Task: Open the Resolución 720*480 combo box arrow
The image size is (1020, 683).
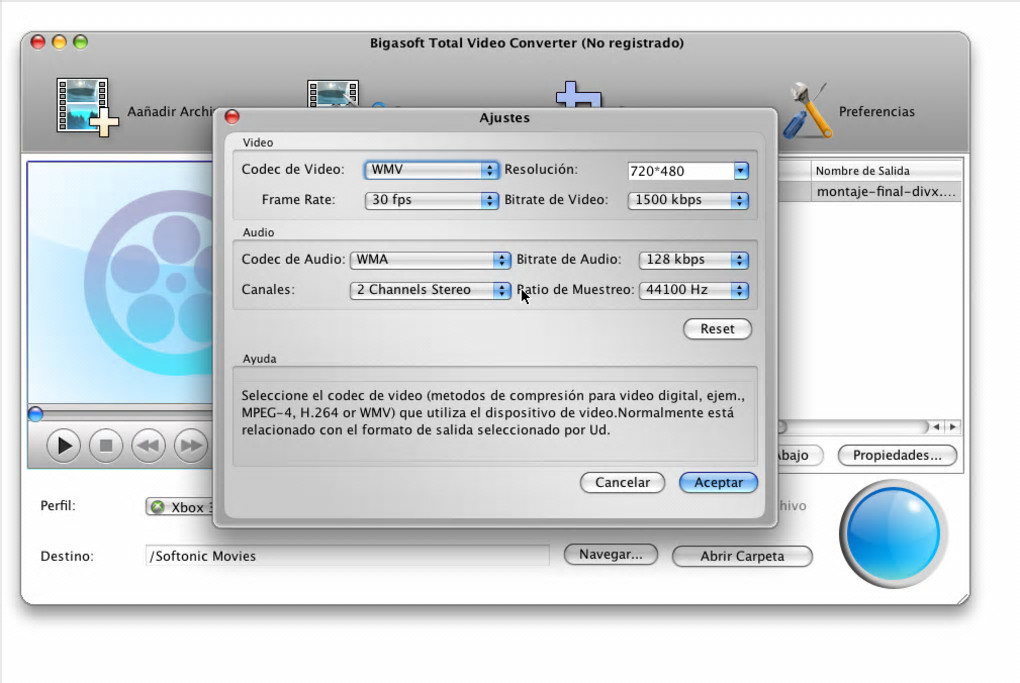Action: 741,170
